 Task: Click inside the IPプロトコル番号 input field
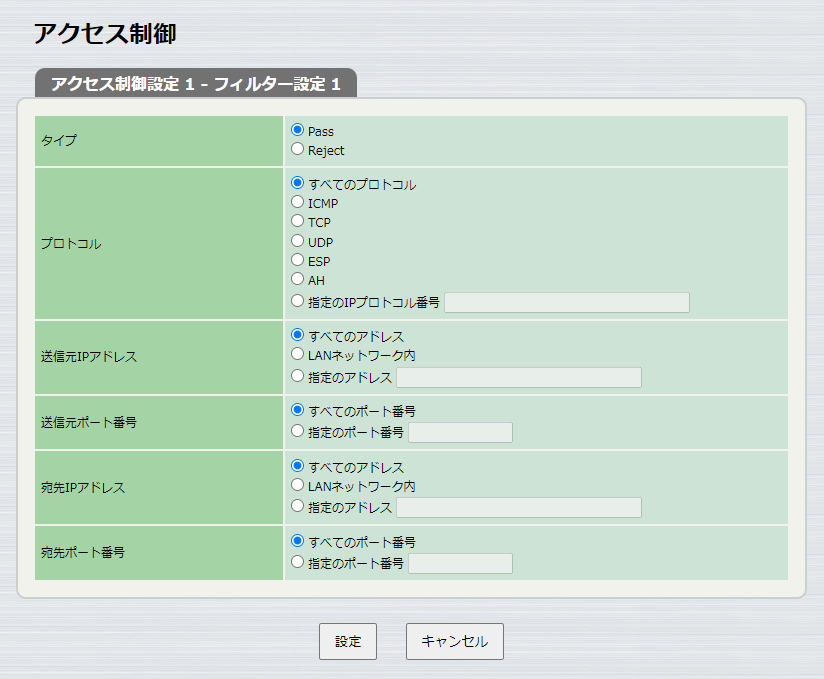[565, 302]
